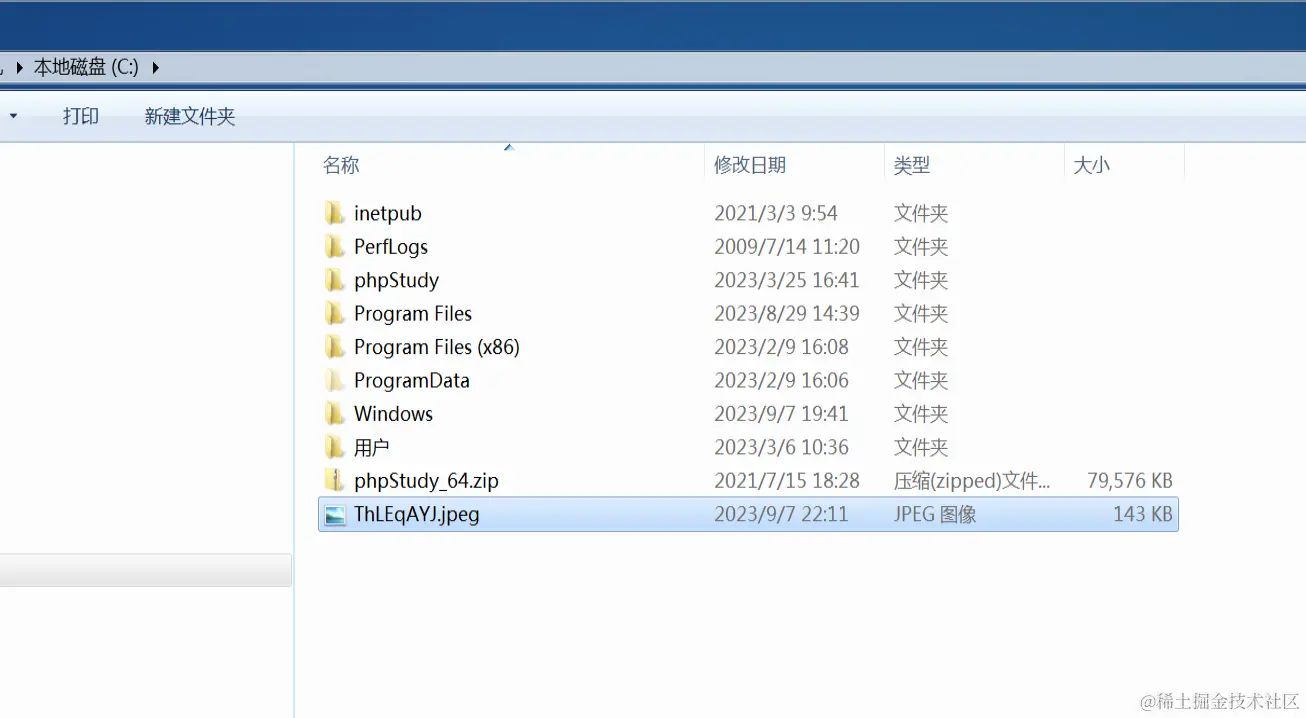Image resolution: width=1306 pixels, height=718 pixels.
Task: Select the inetpub file name
Action: pos(388,213)
